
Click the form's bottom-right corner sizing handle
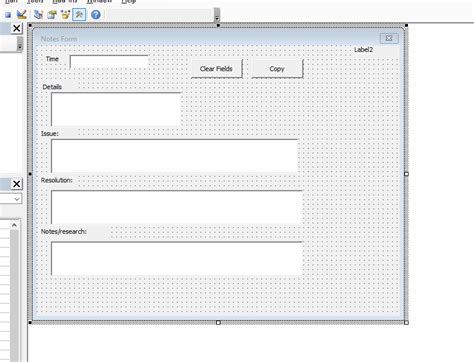406,322
